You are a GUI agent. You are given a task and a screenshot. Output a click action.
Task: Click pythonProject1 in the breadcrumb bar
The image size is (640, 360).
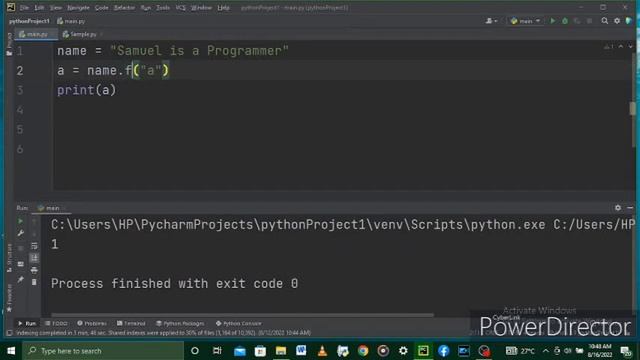tap(29, 21)
